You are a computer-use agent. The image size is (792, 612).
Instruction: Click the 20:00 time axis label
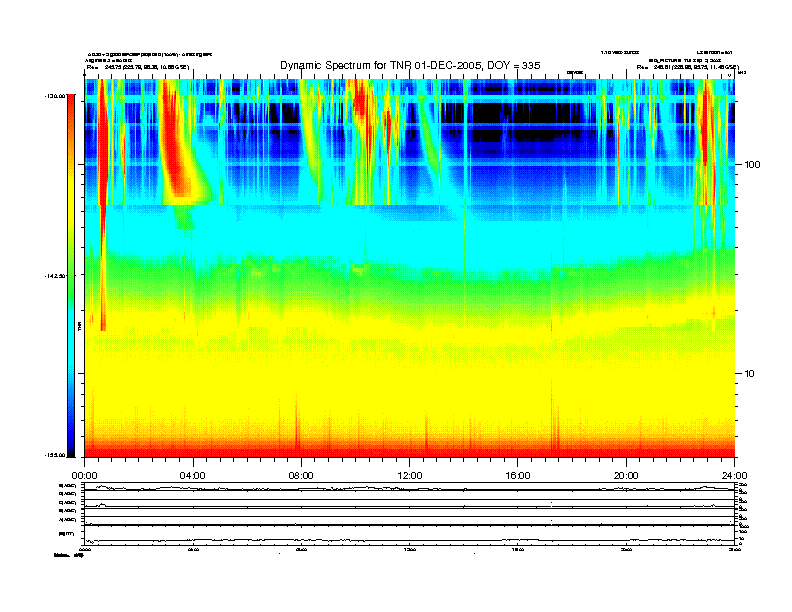click(626, 475)
